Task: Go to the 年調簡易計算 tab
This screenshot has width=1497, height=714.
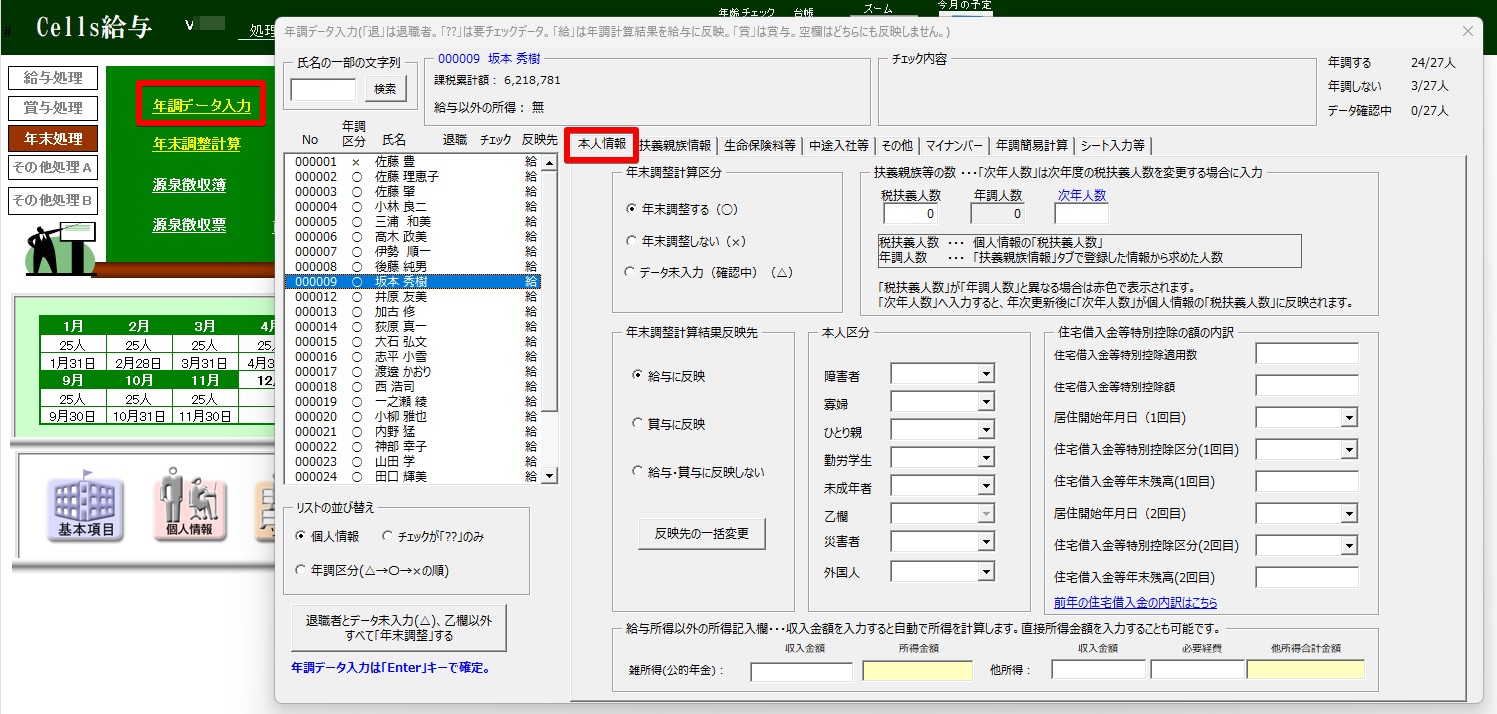Action: [1031, 146]
